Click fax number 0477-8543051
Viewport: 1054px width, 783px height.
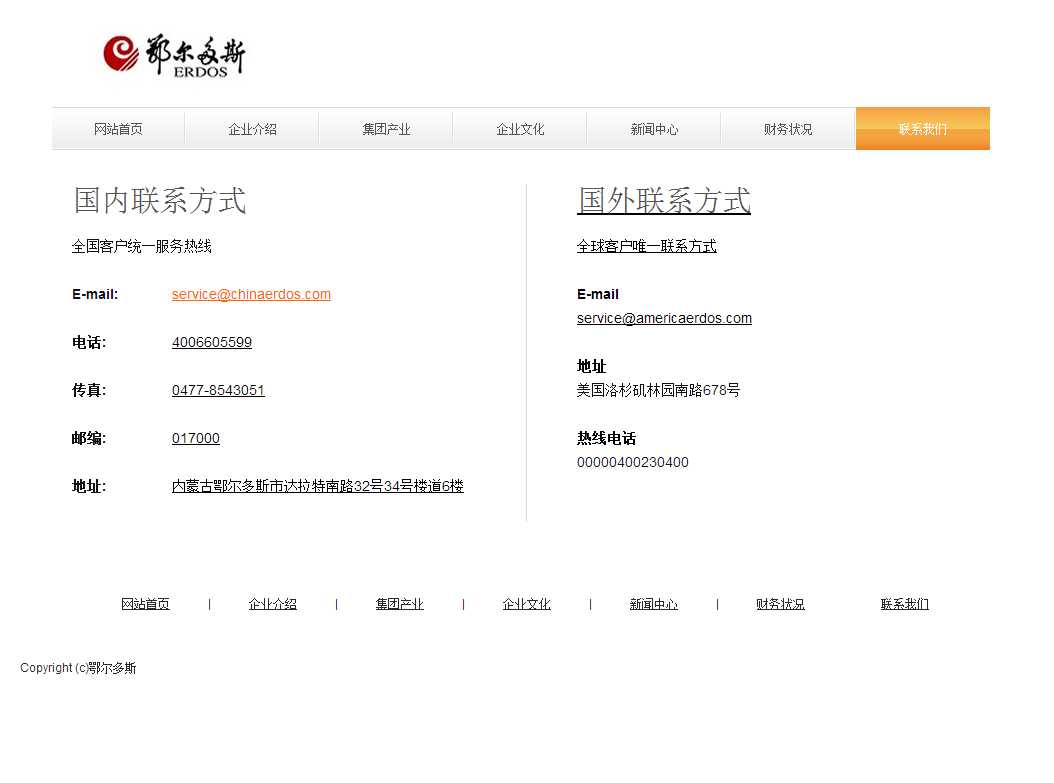click(218, 390)
